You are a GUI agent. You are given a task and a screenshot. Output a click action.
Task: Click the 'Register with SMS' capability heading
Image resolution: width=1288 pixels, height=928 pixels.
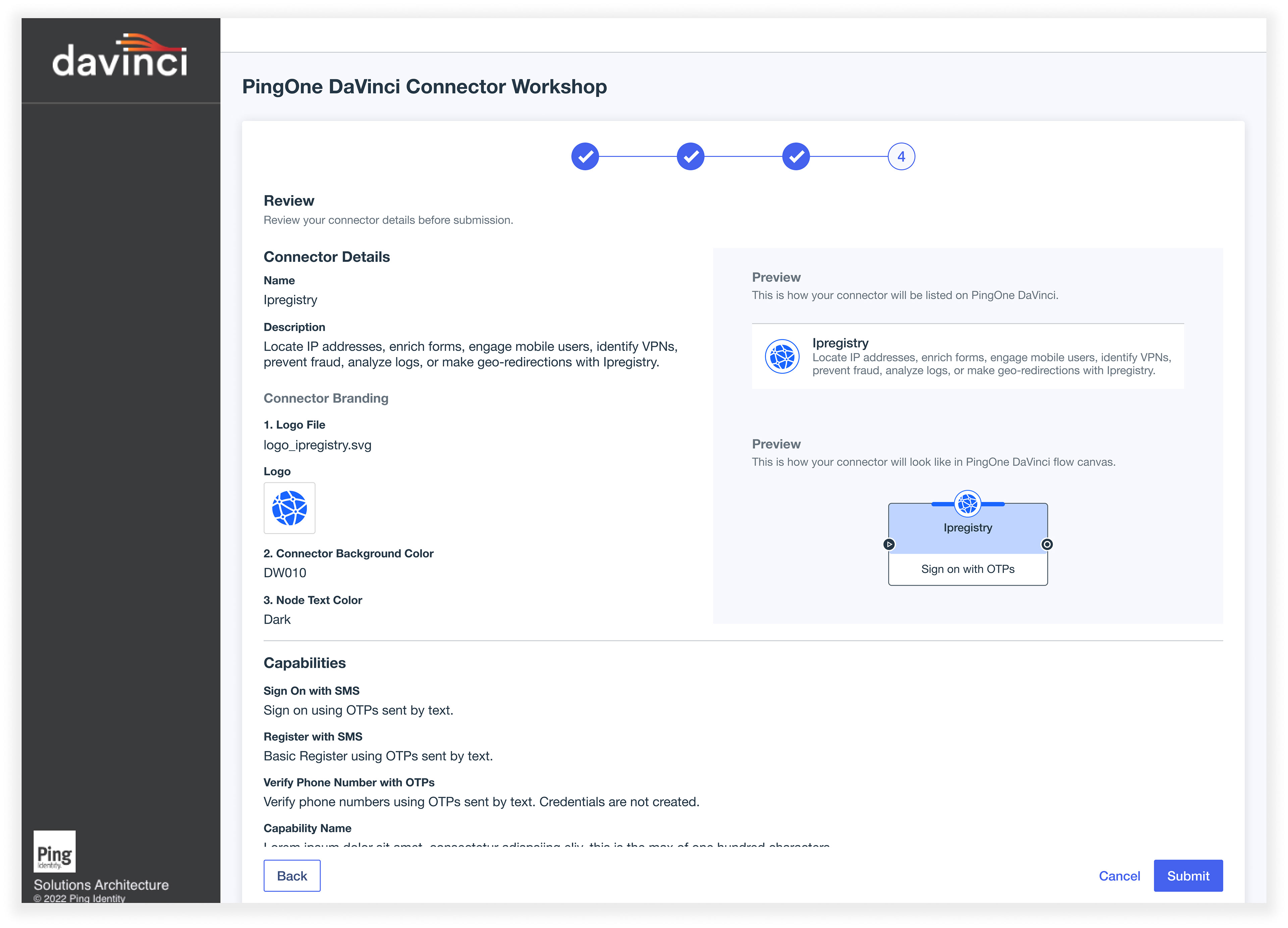pos(313,736)
